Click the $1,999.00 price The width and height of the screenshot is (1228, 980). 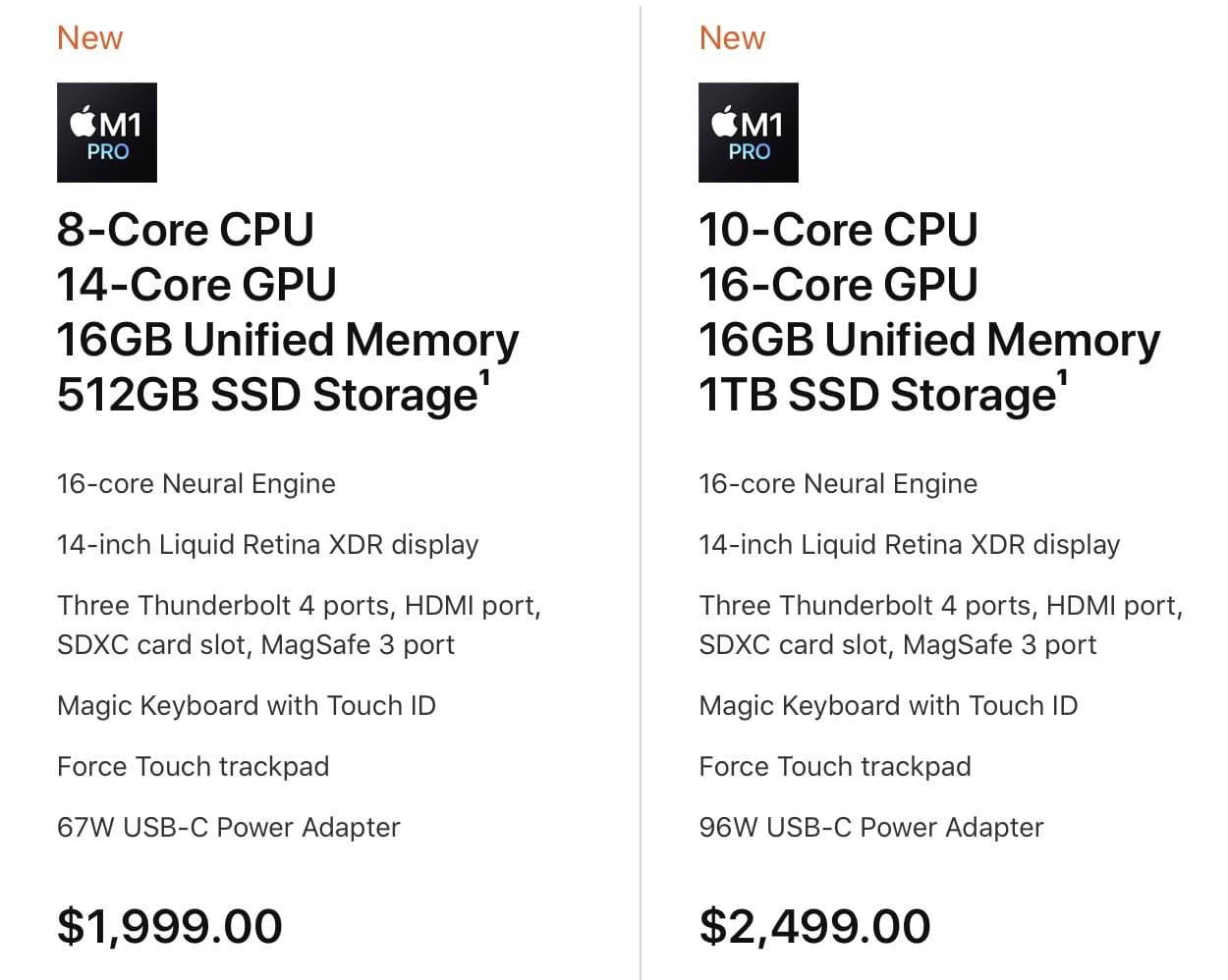pos(170,926)
